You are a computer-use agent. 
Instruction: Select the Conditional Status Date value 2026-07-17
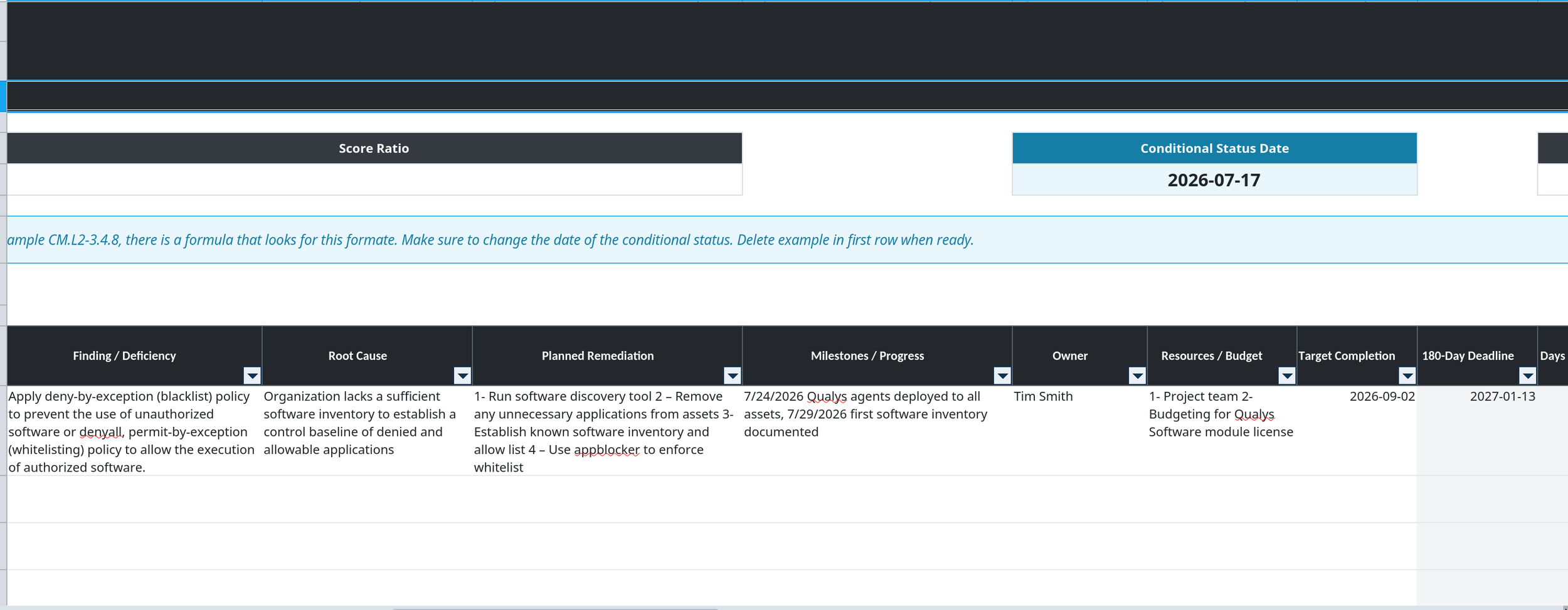[x=1214, y=180]
